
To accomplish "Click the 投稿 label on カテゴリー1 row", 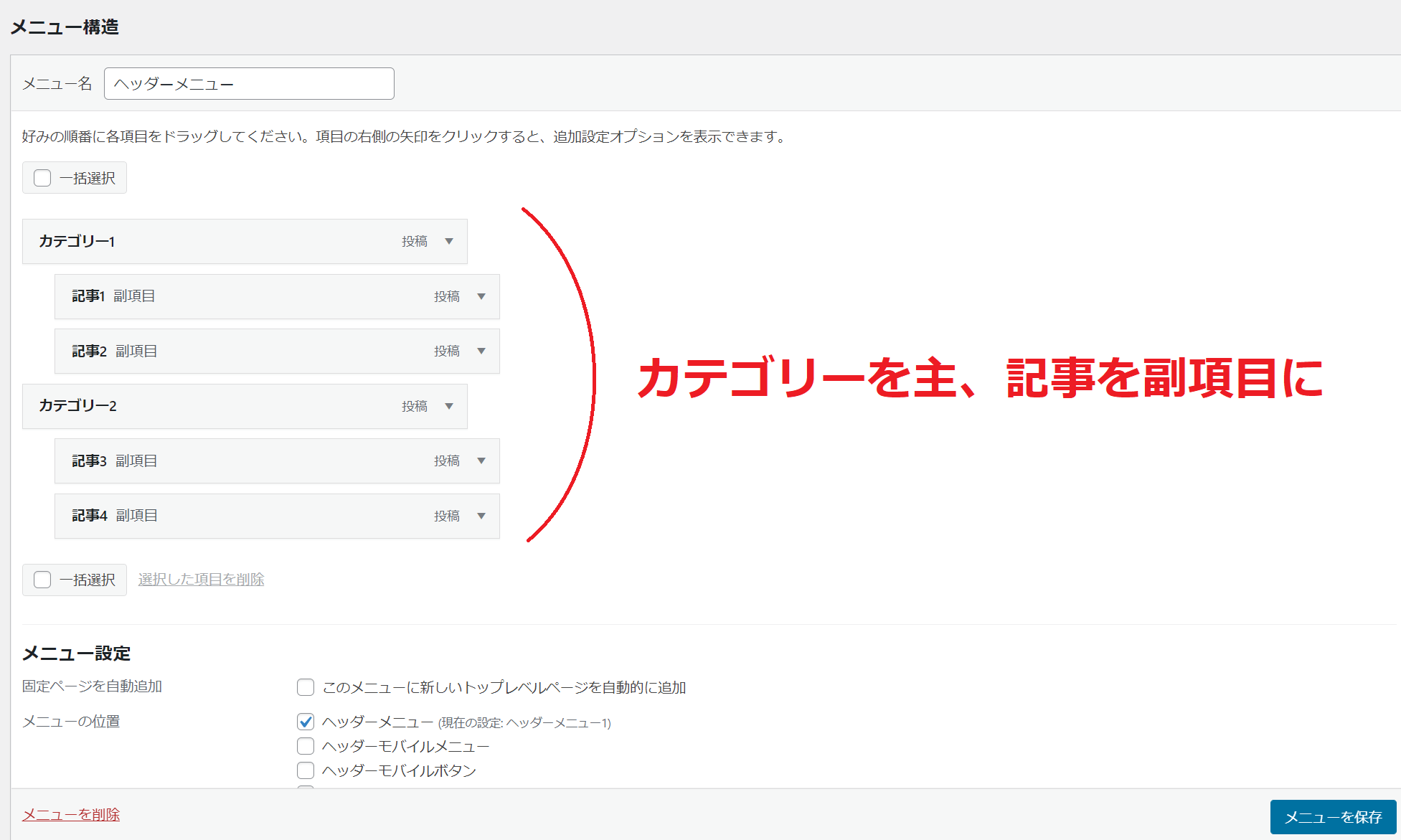I will point(415,242).
